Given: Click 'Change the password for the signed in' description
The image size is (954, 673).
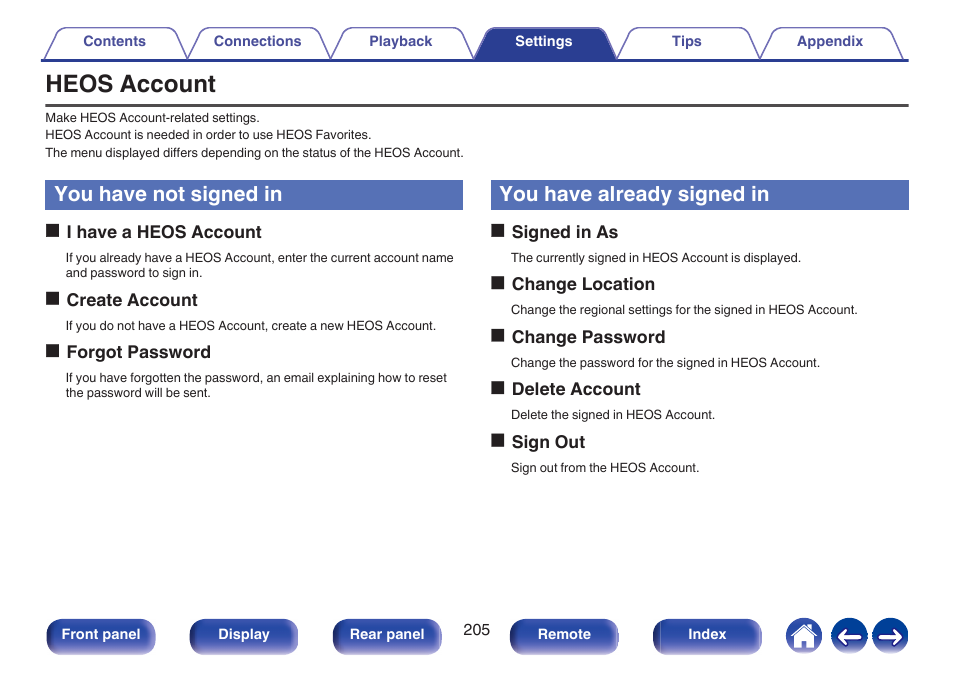Looking at the screenshot, I should click(x=665, y=363).
